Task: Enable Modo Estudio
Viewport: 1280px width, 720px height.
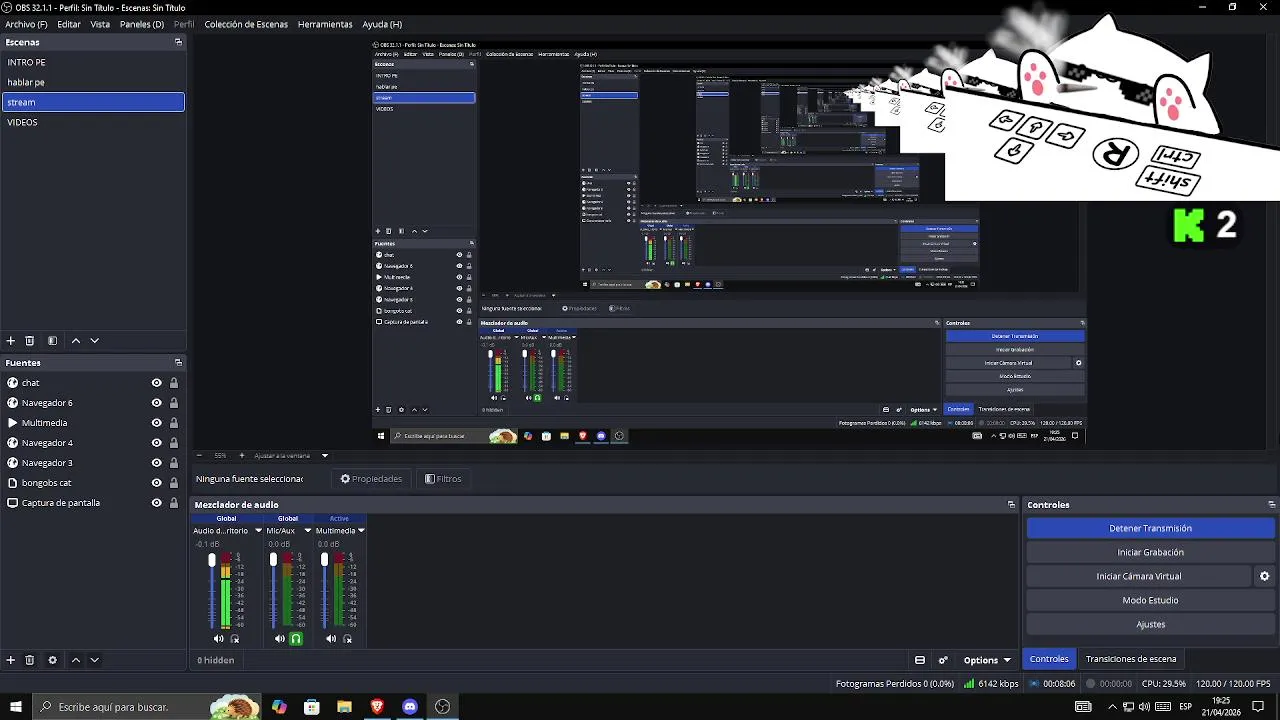Action: [1150, 600]
